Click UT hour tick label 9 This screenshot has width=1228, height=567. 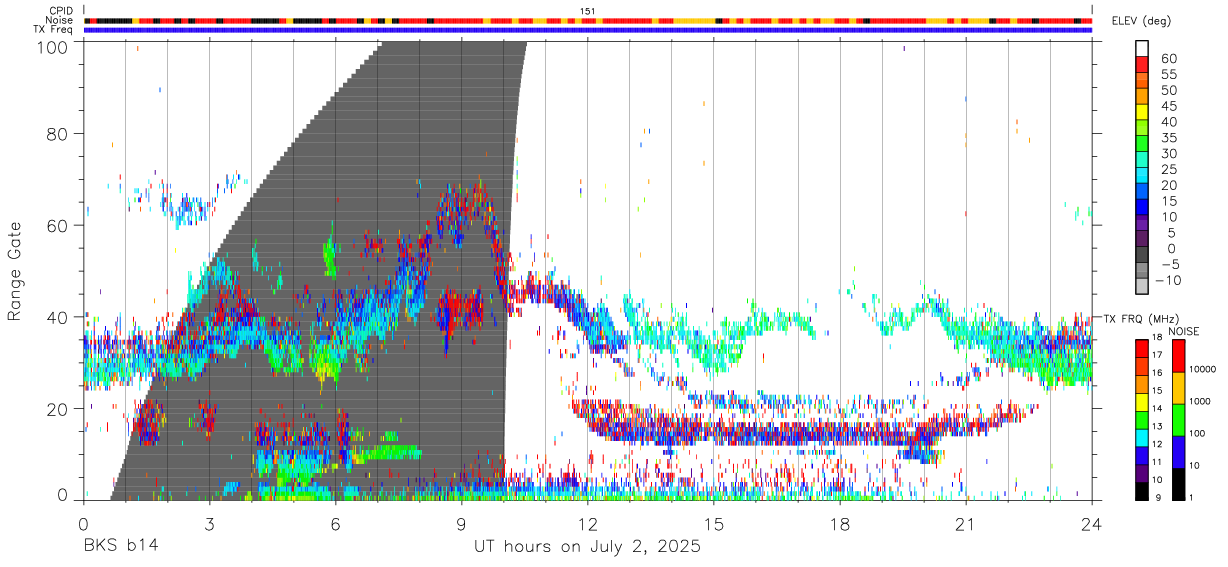coord(461,522)
